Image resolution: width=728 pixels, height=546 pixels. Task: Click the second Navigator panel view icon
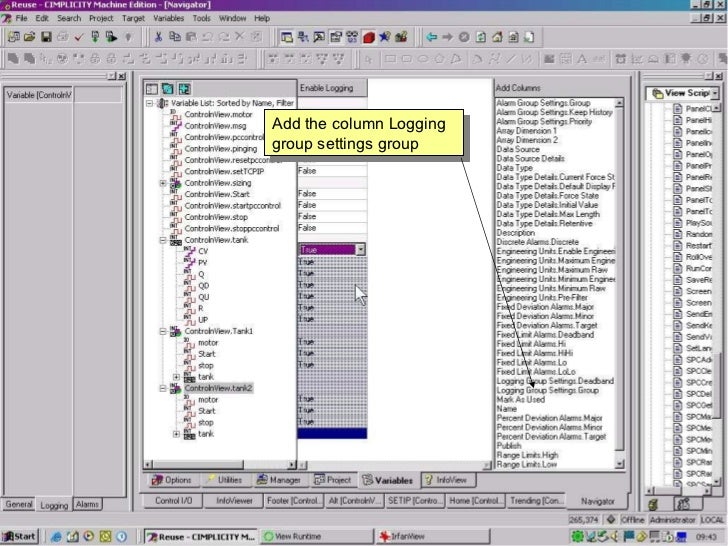(168, 89)
